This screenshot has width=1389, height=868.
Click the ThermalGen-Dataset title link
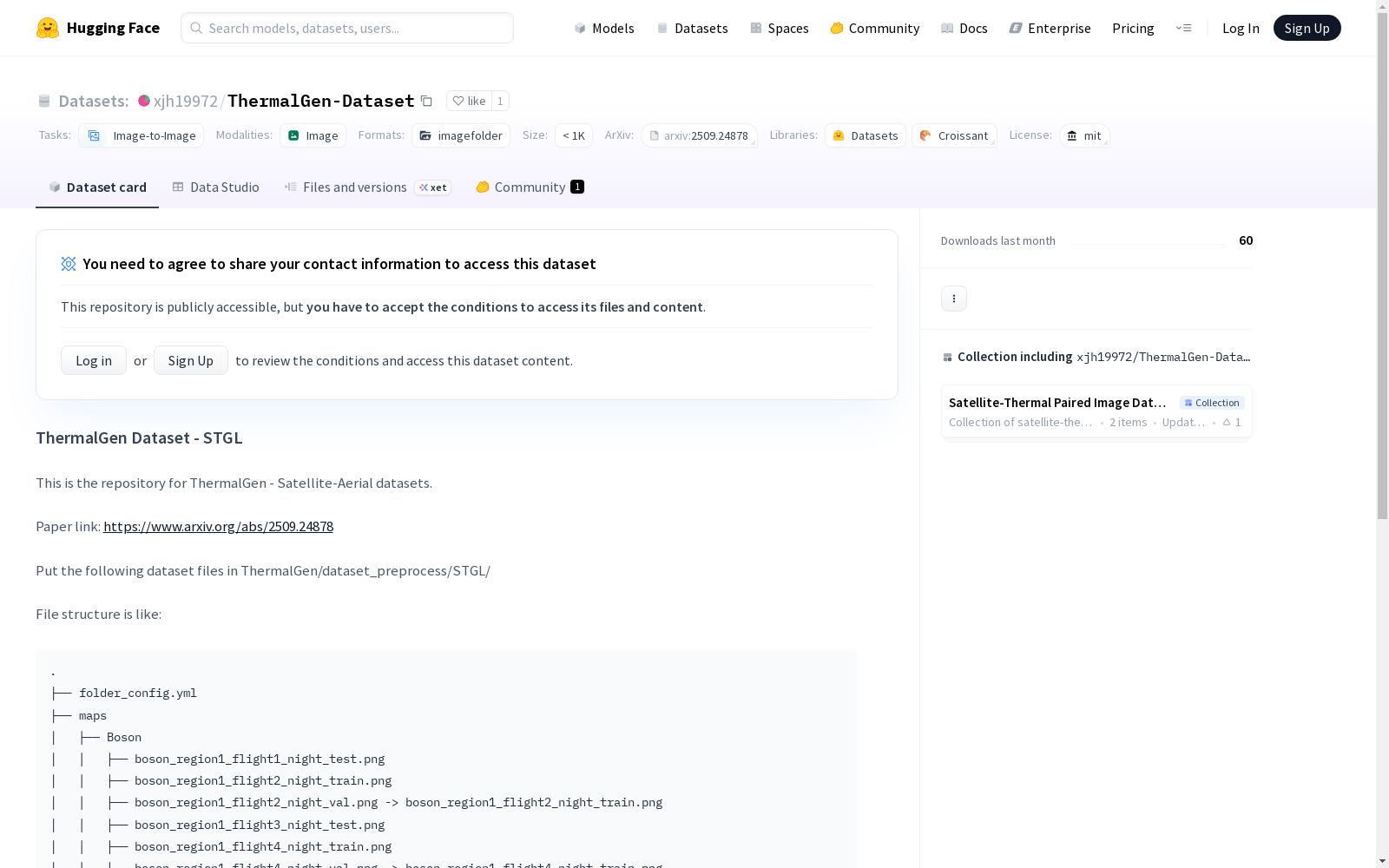[321, 101]
